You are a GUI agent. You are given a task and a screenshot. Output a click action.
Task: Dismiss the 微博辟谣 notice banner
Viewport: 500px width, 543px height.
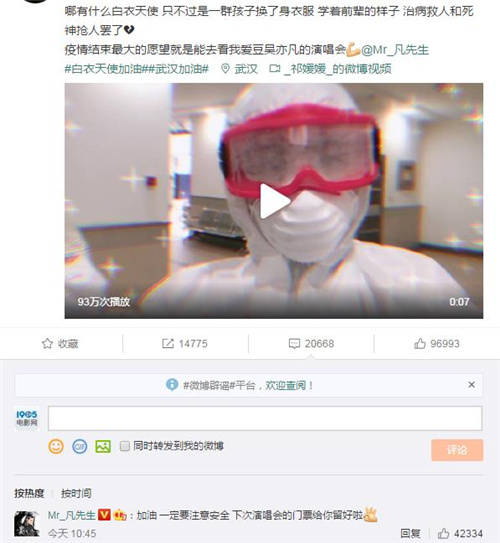click(x=471, y=385)
